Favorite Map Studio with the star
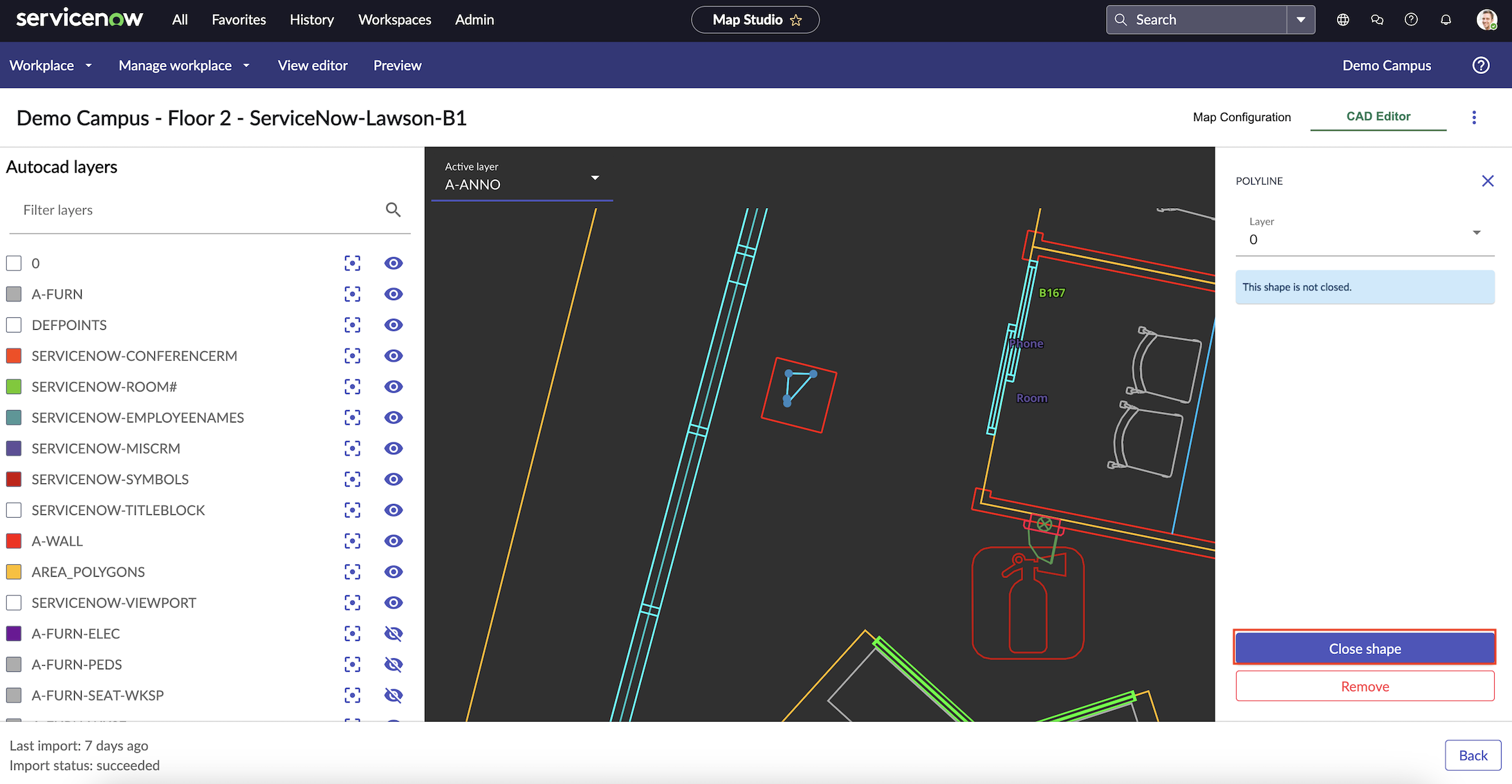 coord(796,20)
